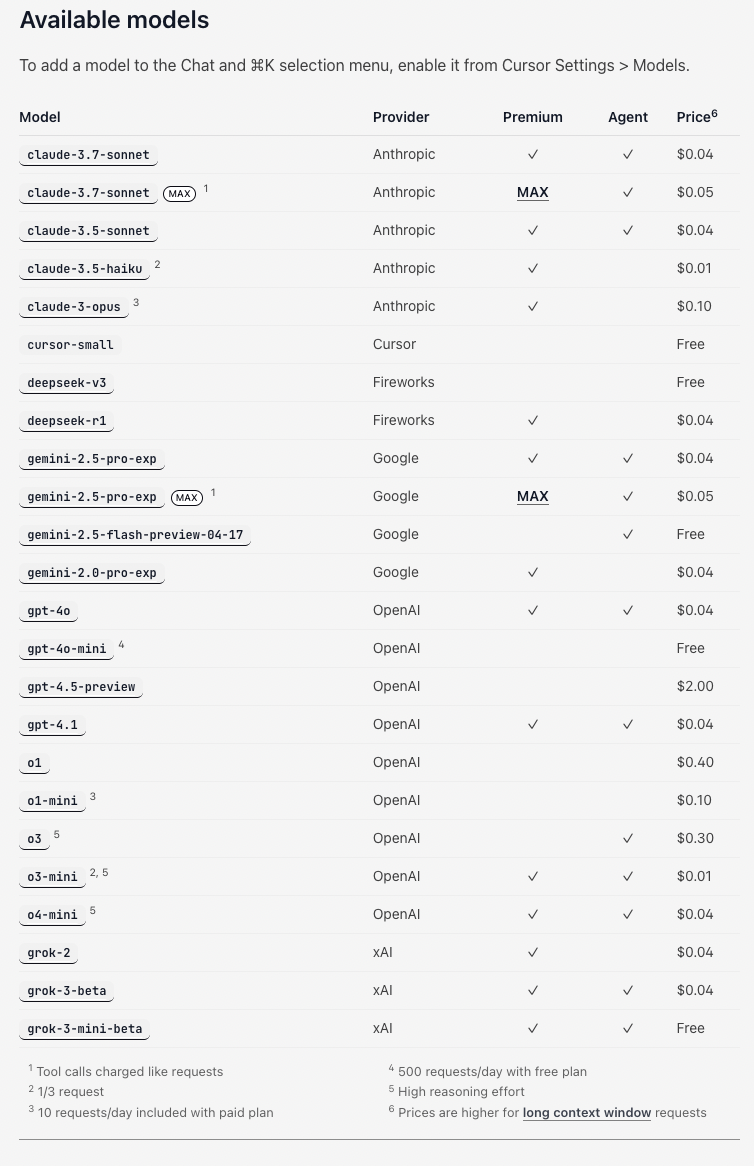Open the long context window link
This screenshot has height=1166, width=754.
tap(586, 1112)
